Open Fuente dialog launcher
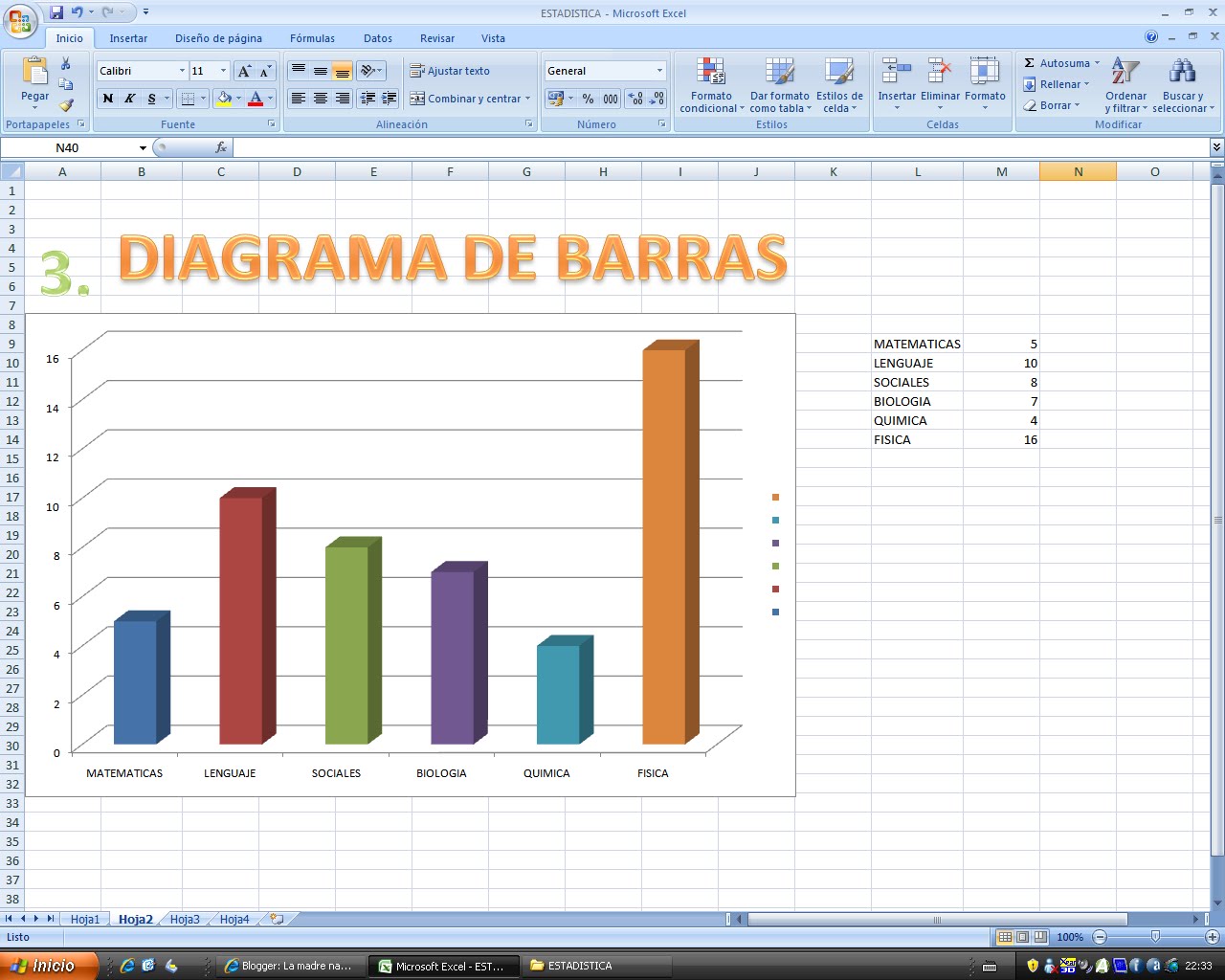 (x=272, y=124)
